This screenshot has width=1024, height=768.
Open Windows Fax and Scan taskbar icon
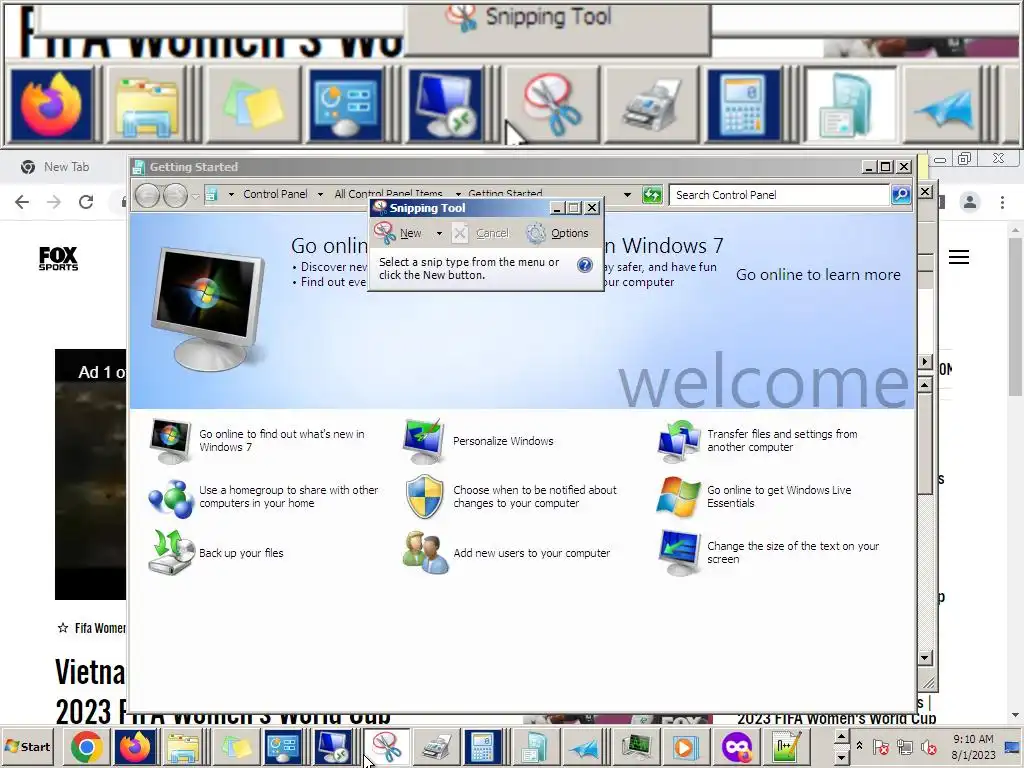pos(436,746)
